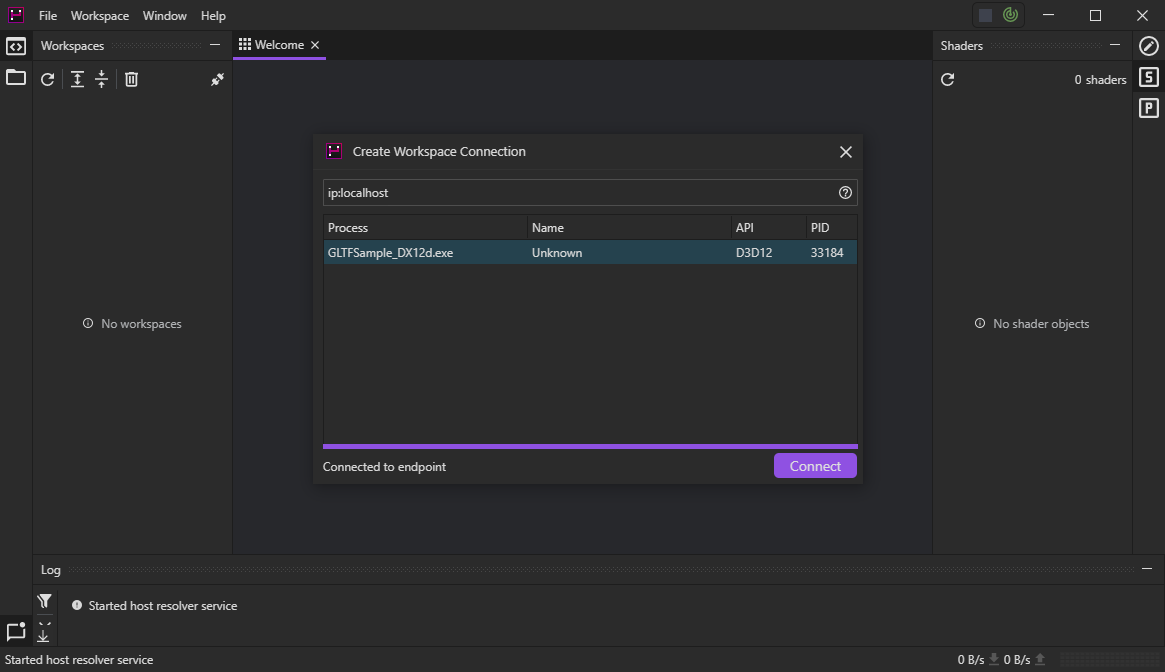Toggle the Log chat panel icon
Viewport: 1165px width, 672px height.
(16, 631)
